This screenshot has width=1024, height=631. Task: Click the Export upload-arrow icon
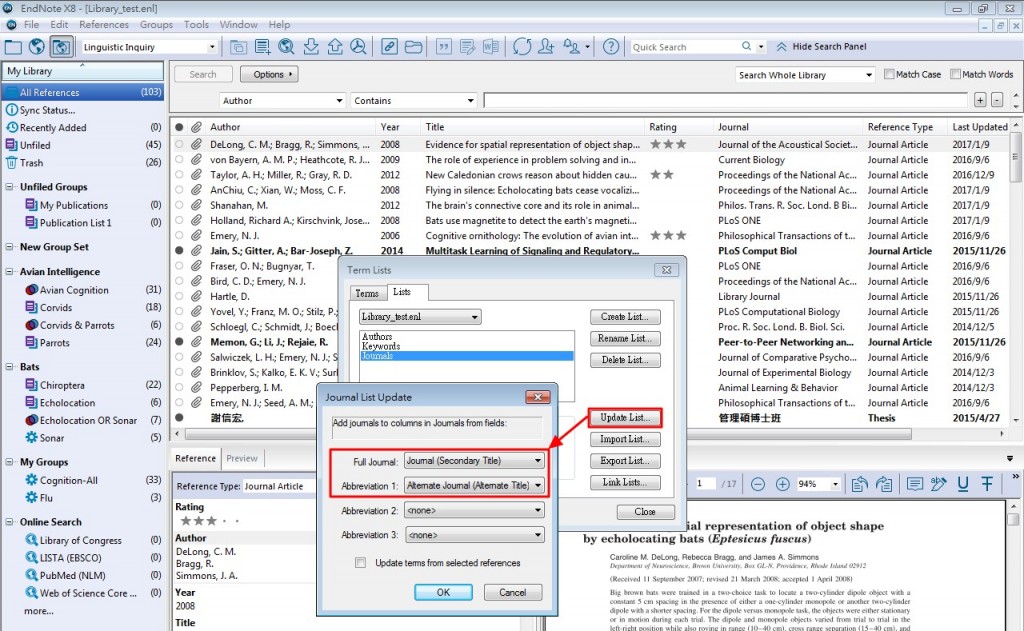[x=335, y=47]
